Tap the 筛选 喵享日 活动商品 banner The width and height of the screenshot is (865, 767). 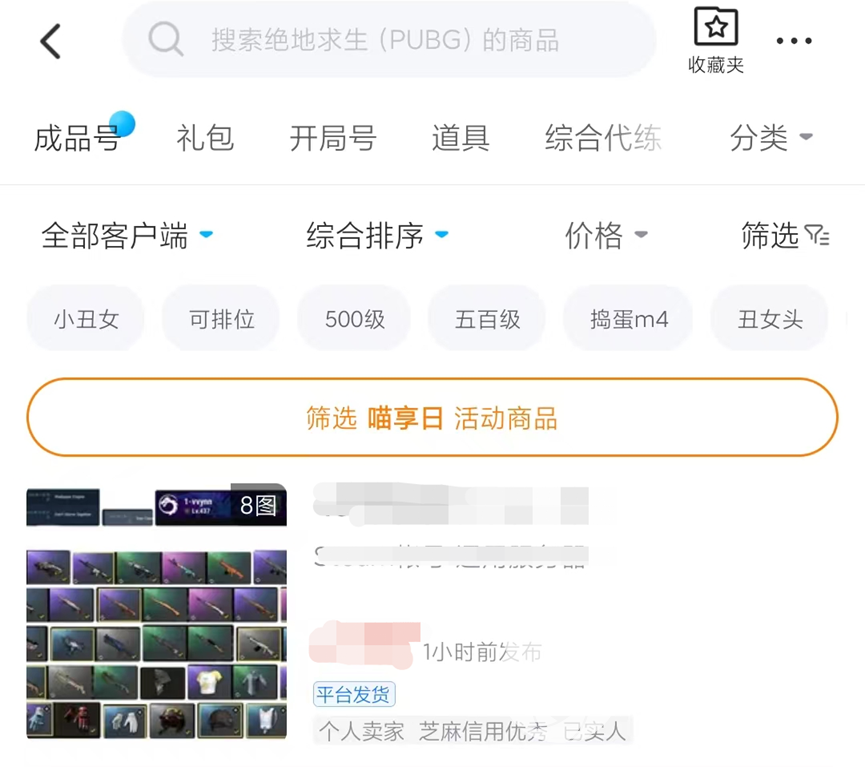[432, 417]
